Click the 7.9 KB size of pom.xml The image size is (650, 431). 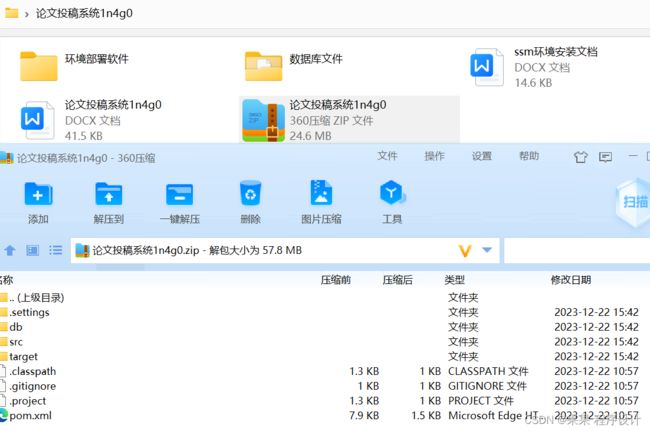(x=364, y=416)
